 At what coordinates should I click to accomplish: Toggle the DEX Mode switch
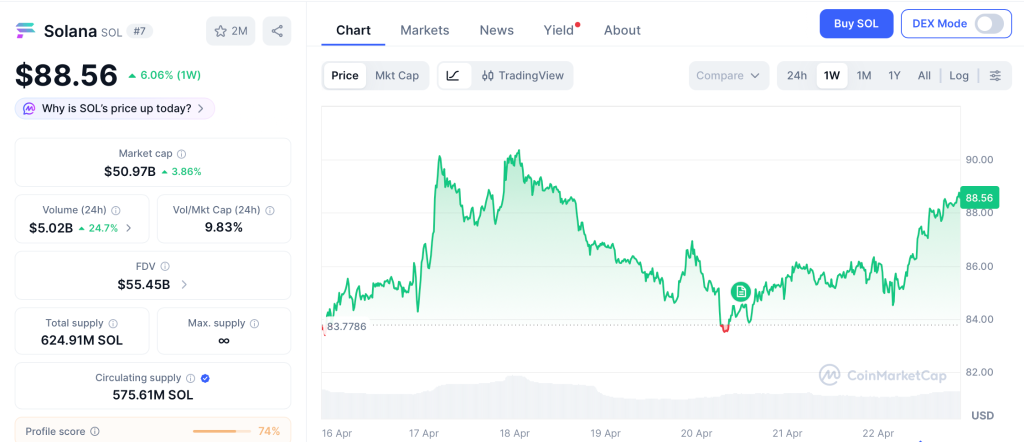(988, 24)
